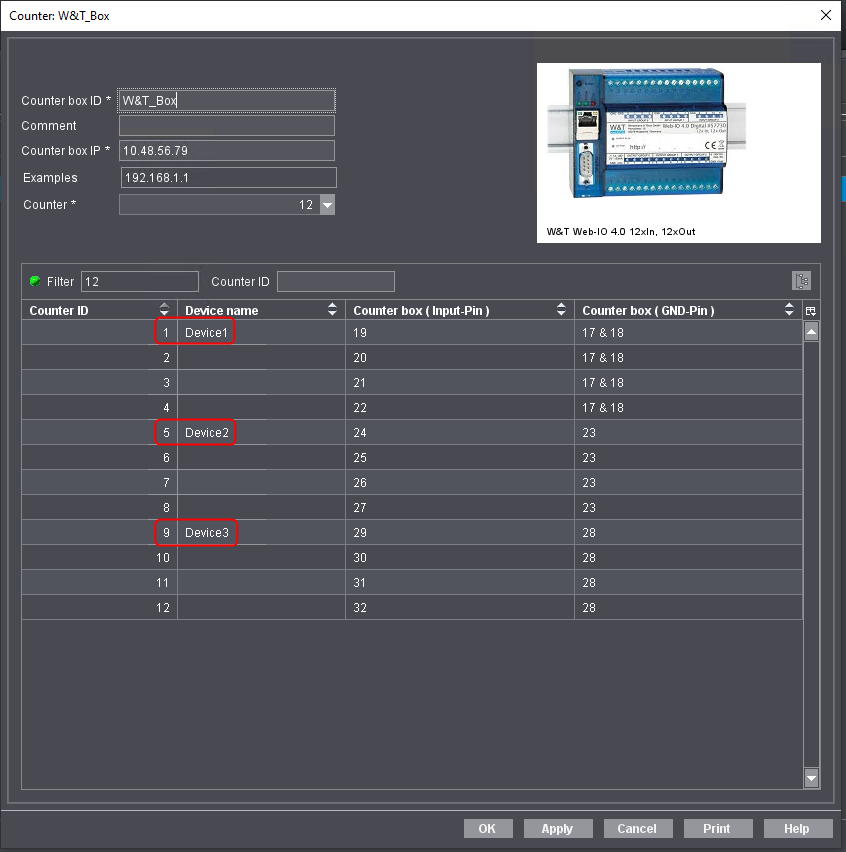Click the Comment input field

pyautogui.click(x=226, y=126)
